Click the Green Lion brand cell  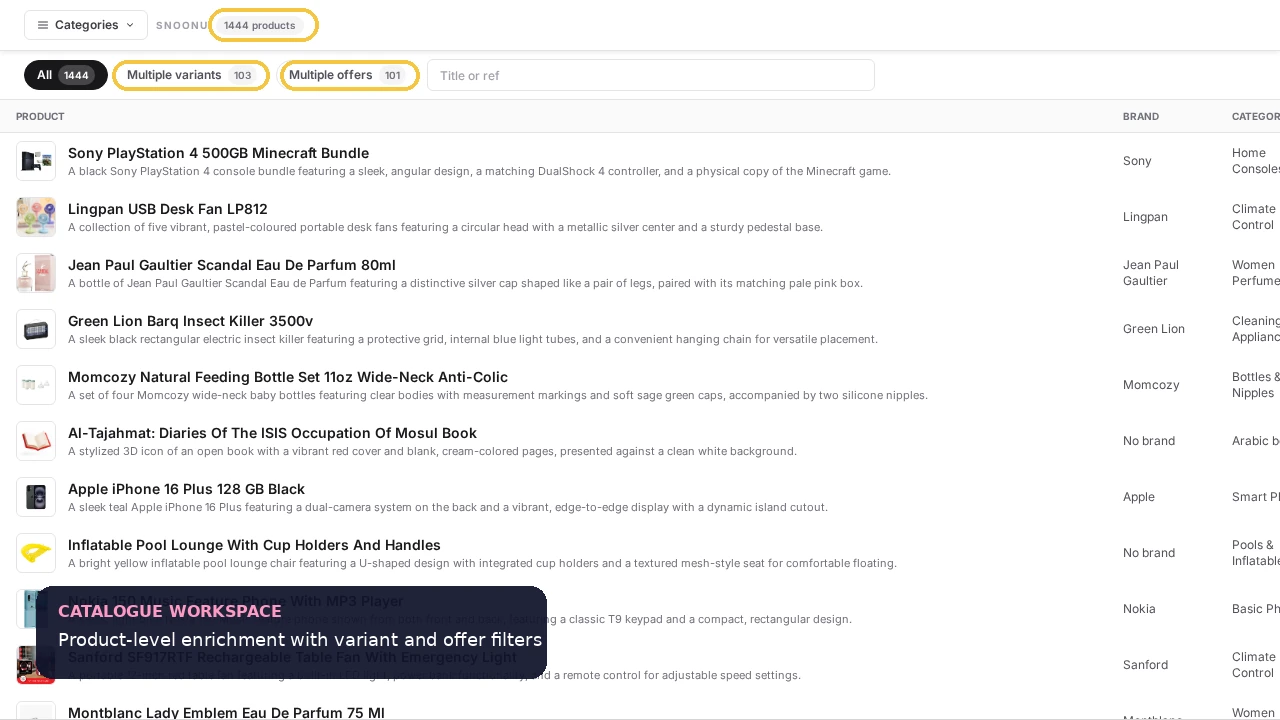(1154, 329)
